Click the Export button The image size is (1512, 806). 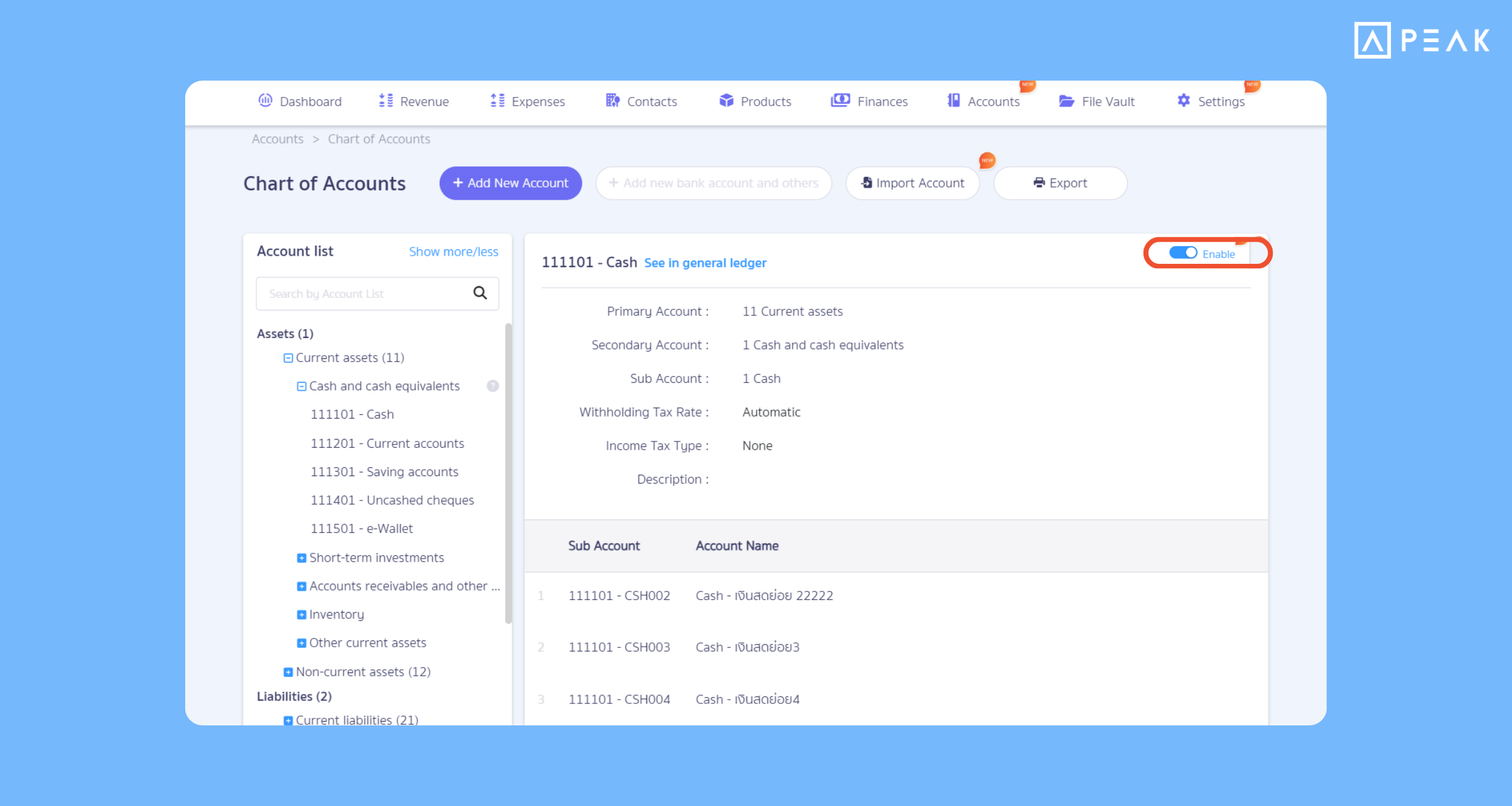coord(1060,183)
